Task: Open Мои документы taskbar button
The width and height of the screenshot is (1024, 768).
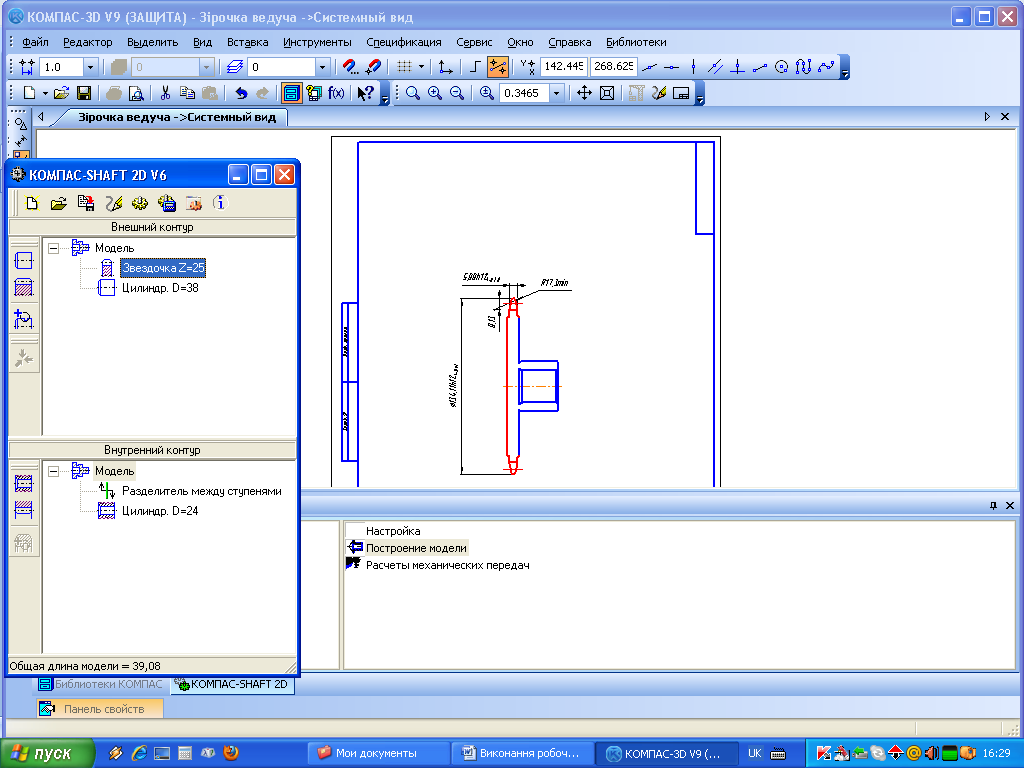Action: (377, 753)
